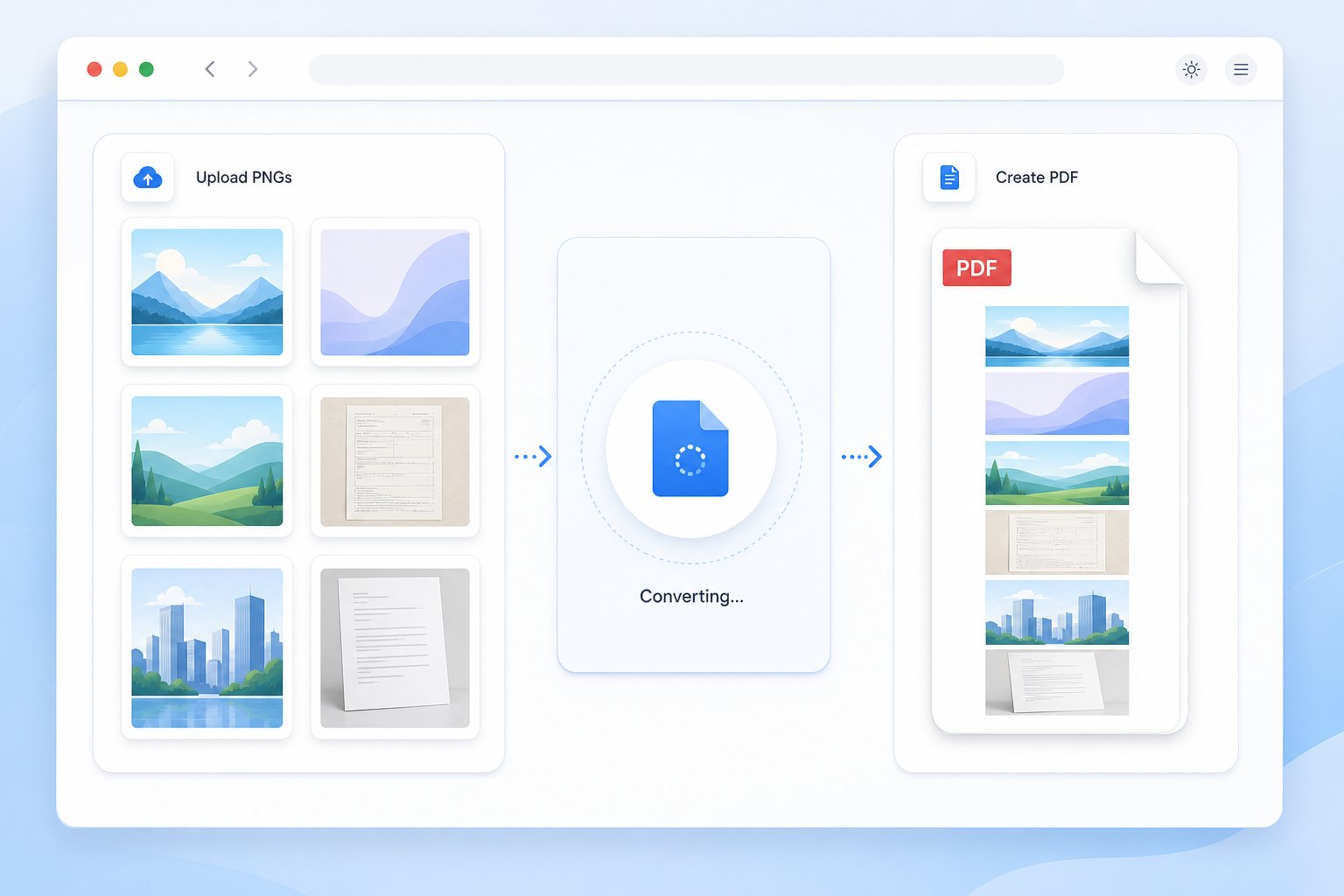The width and height of the screenshot is (1344, 896).
Task: Toggle the sun brightness theme icon
Action: tap(1191, 69)
